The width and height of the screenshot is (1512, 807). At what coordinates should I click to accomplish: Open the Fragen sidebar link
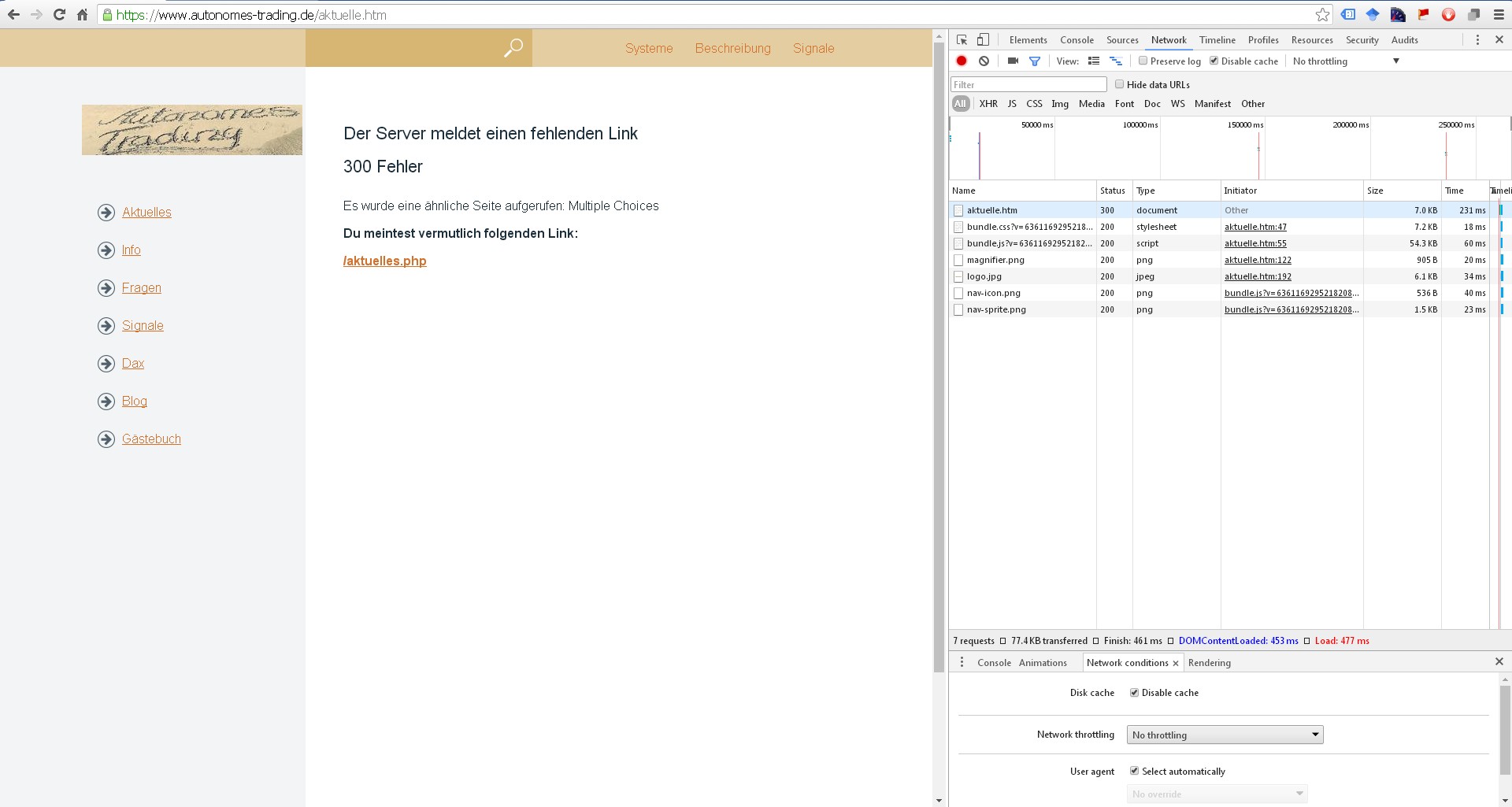(x=142, y=288)
